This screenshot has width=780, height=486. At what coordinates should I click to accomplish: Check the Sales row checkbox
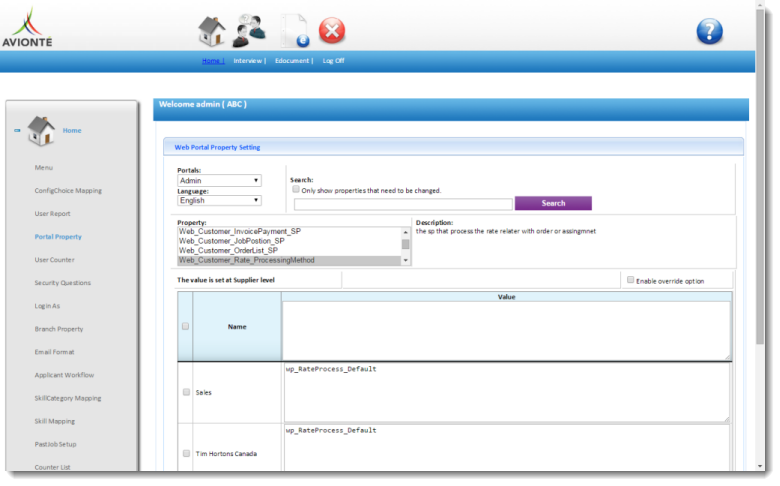[186, 392]
